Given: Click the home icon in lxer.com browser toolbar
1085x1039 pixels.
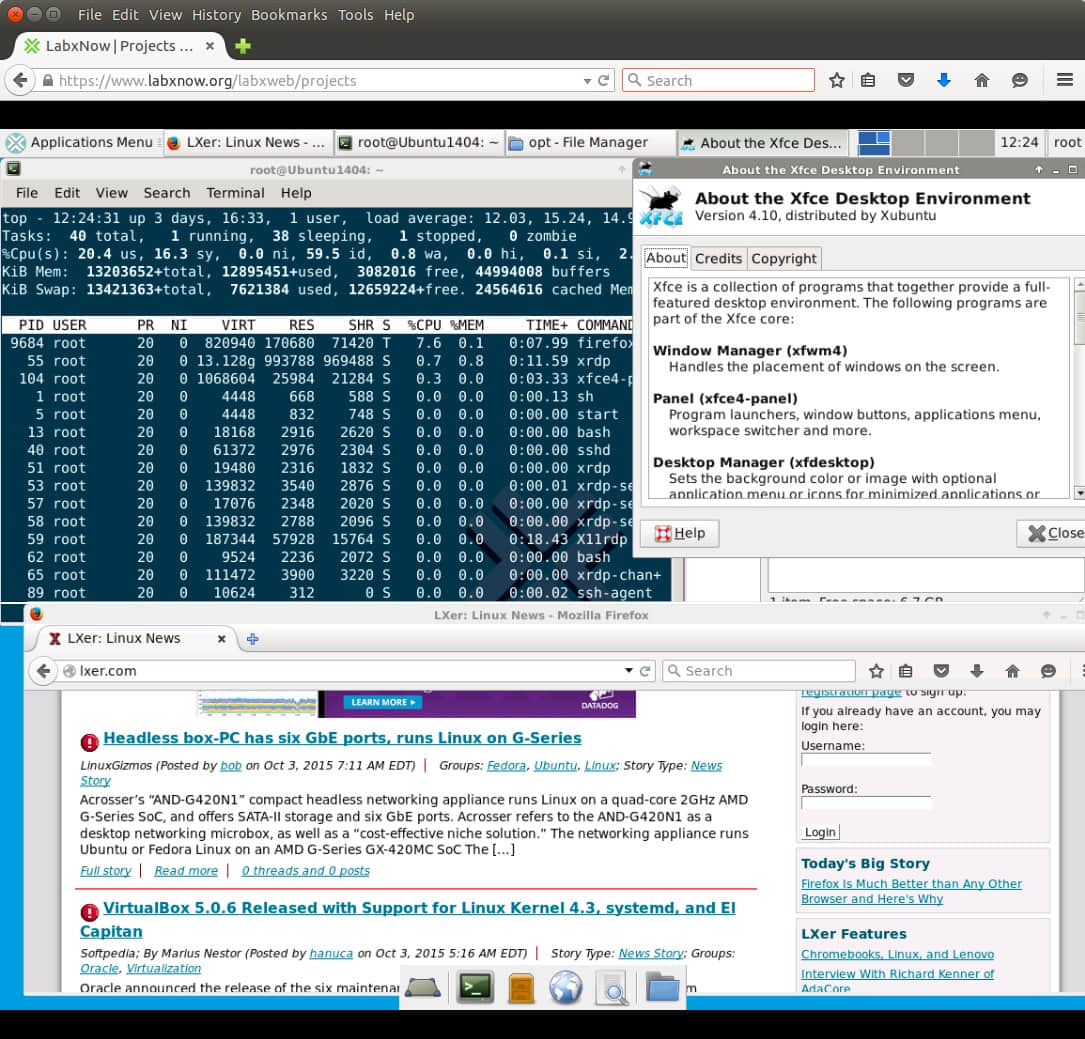Looking at the screenshot, I should (1012, 671).
